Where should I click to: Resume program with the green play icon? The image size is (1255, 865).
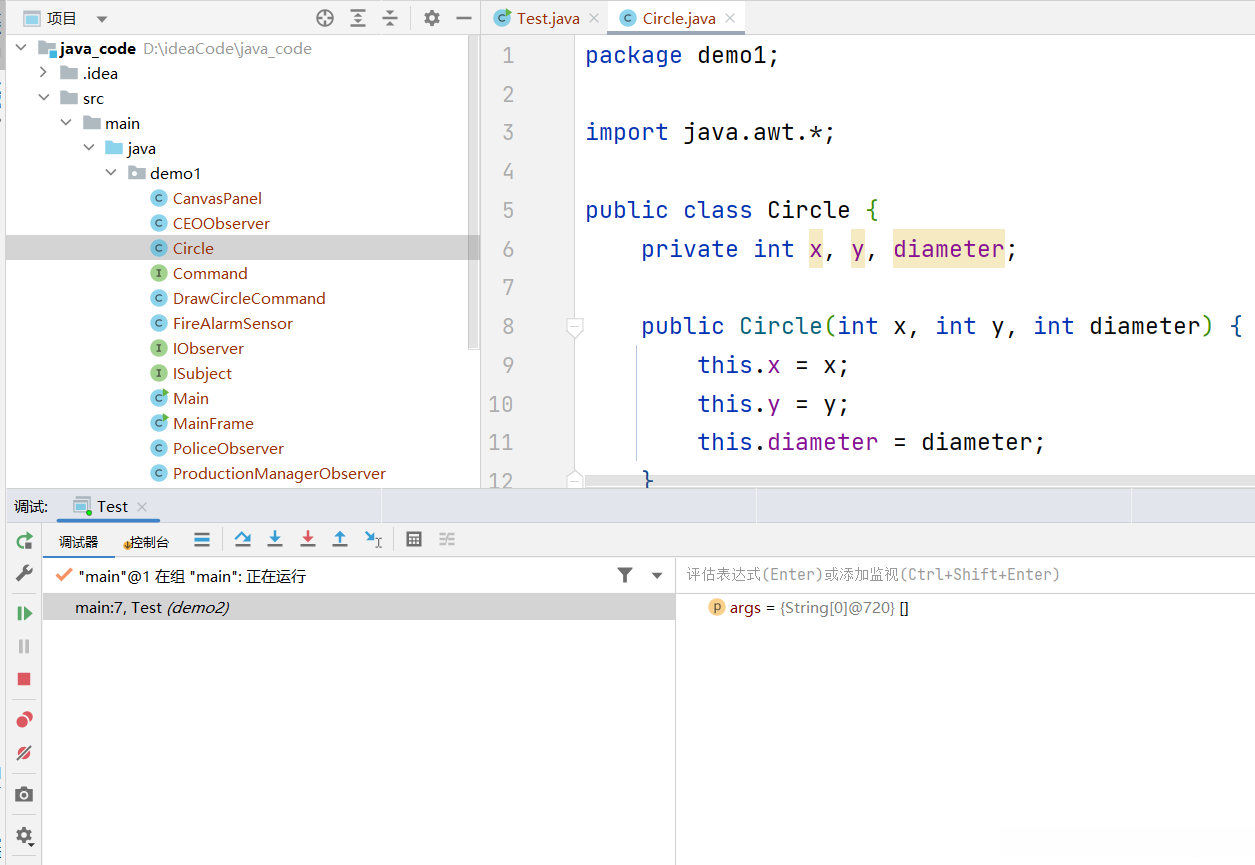24,613
